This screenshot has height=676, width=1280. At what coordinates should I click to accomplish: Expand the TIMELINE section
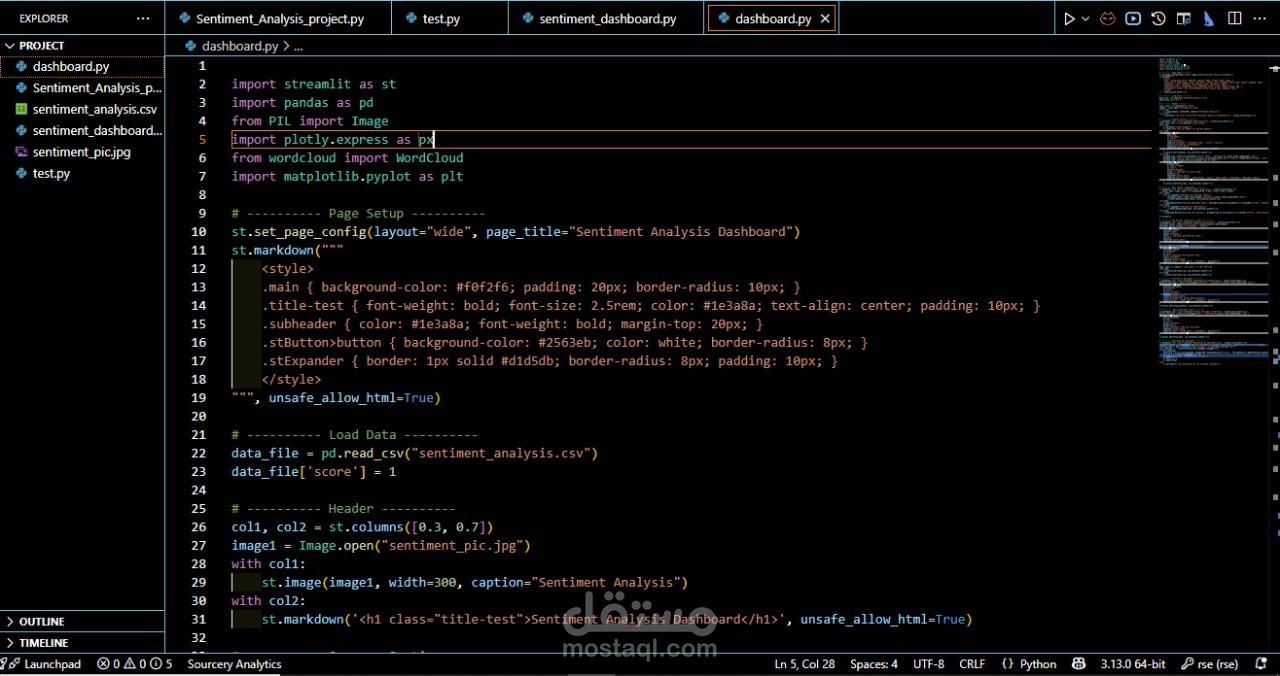(44, 643)
